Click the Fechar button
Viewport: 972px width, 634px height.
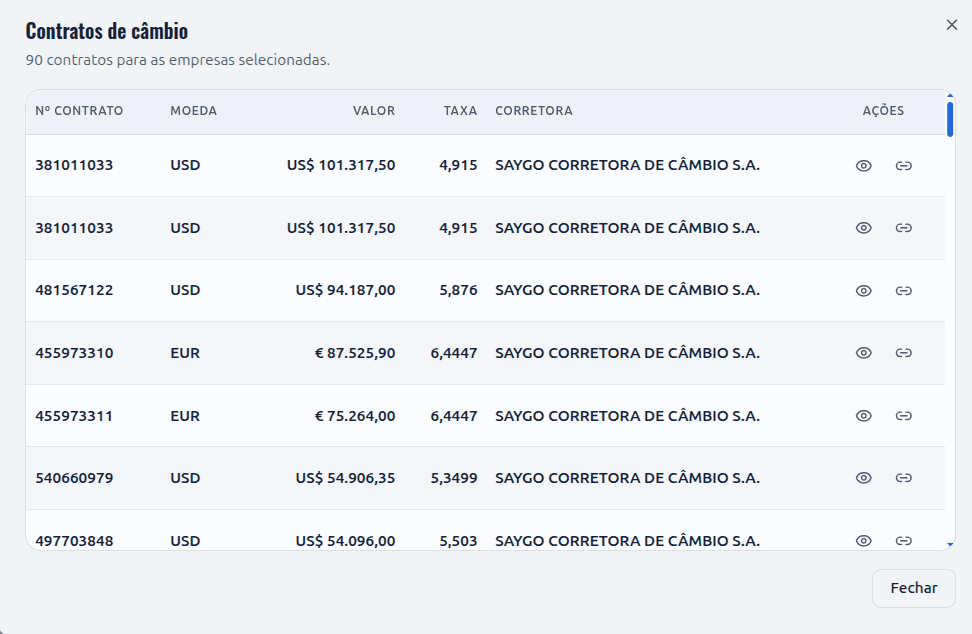click(914, 588)
